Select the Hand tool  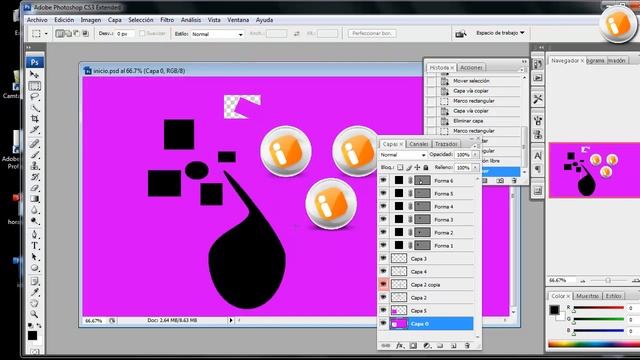coord(34,303)
